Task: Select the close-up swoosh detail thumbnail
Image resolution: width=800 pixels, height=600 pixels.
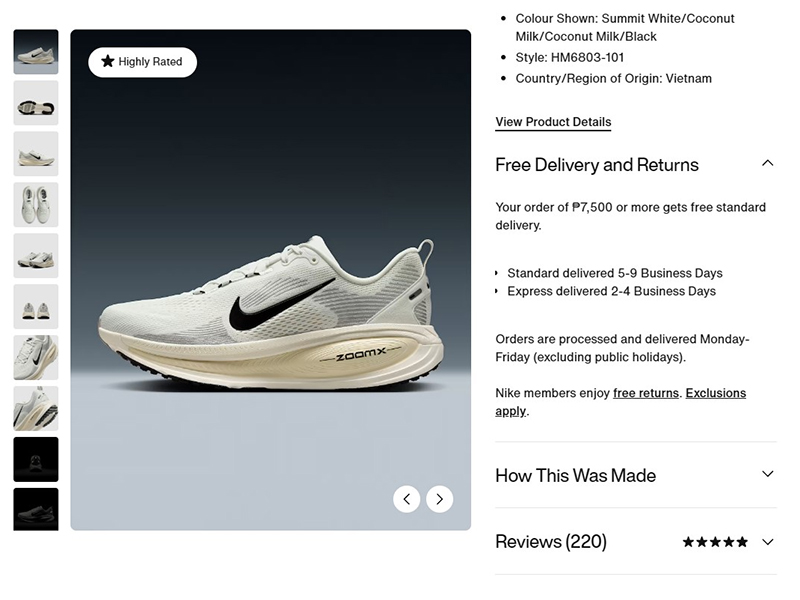Action: (36, 358)
